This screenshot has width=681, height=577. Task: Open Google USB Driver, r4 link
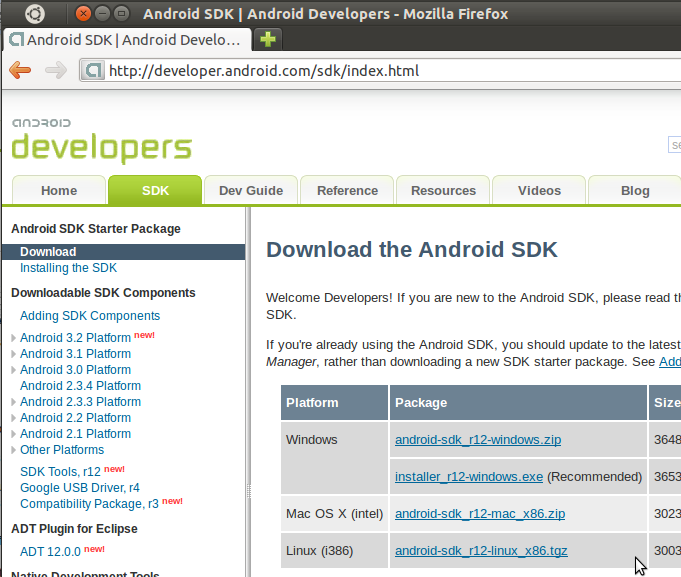coord(80,488)
